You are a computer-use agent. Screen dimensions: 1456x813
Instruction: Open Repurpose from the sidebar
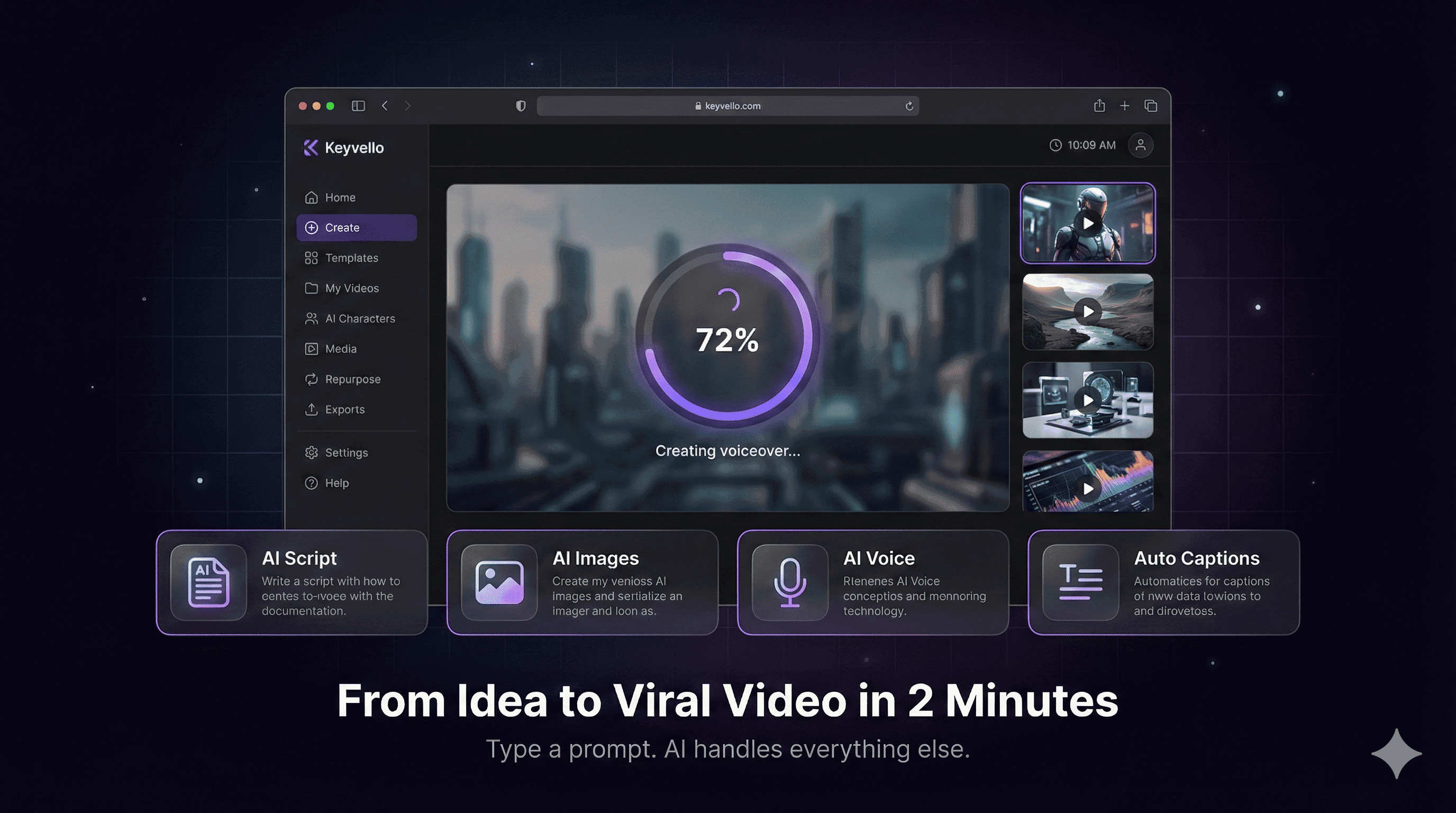352,379
